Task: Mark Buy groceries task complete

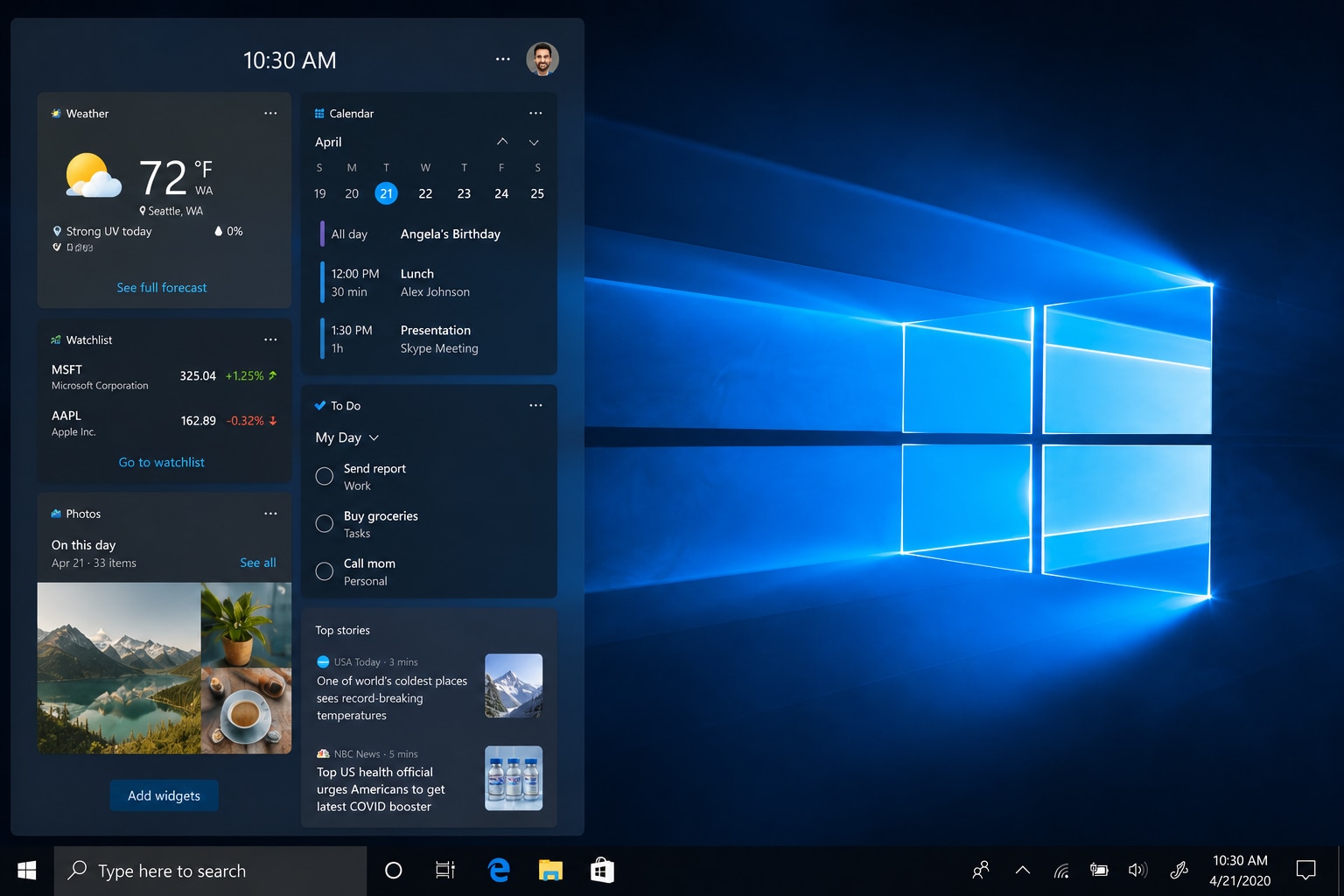Action: [x=325, y=524]
